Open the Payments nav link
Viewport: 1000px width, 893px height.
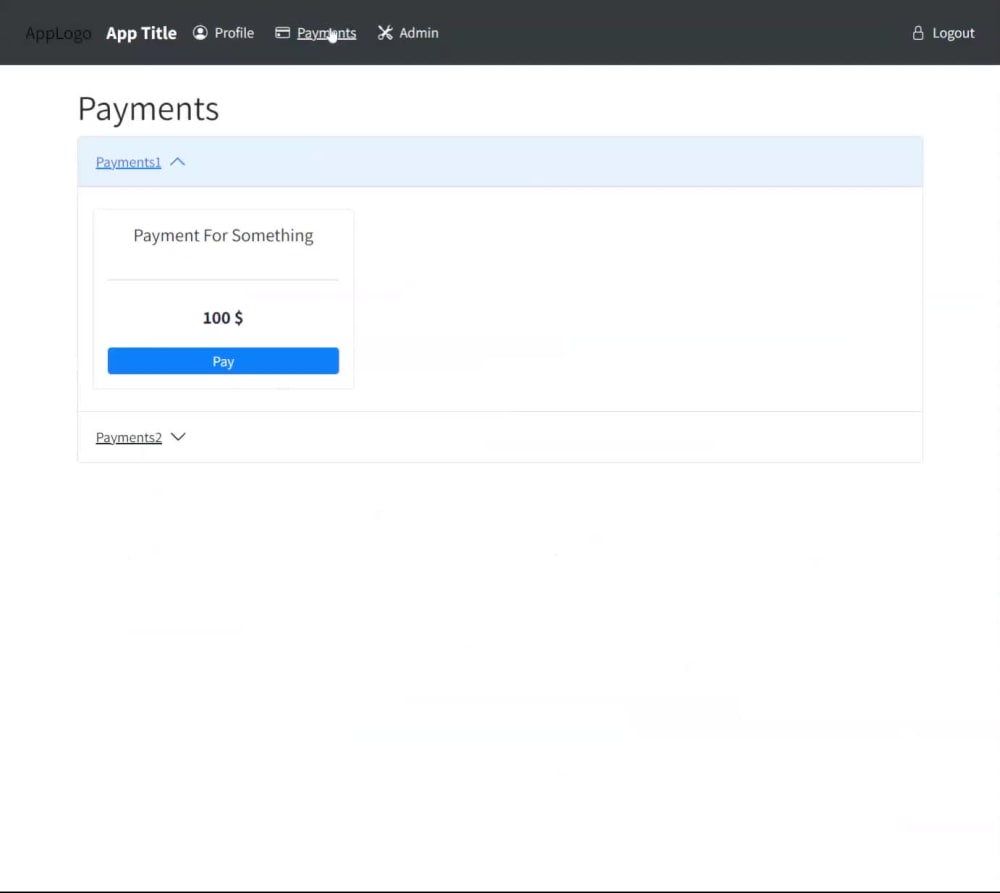coord(327,33)
